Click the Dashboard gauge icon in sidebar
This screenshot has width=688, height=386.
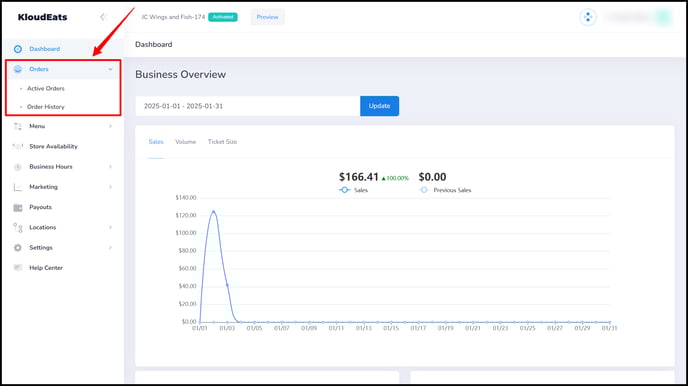click(x=18, y=49)
